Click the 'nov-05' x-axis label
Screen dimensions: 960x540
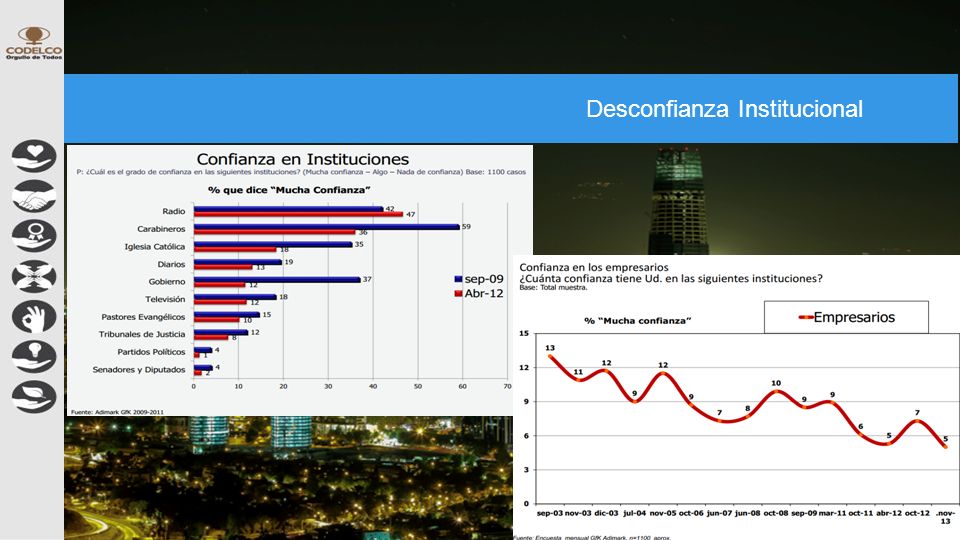click(x=662, y=513)
